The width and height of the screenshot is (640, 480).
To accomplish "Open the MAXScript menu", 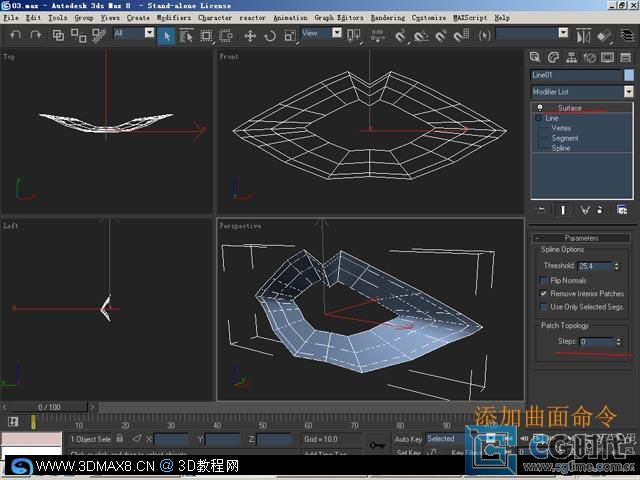I will (470, 18).
